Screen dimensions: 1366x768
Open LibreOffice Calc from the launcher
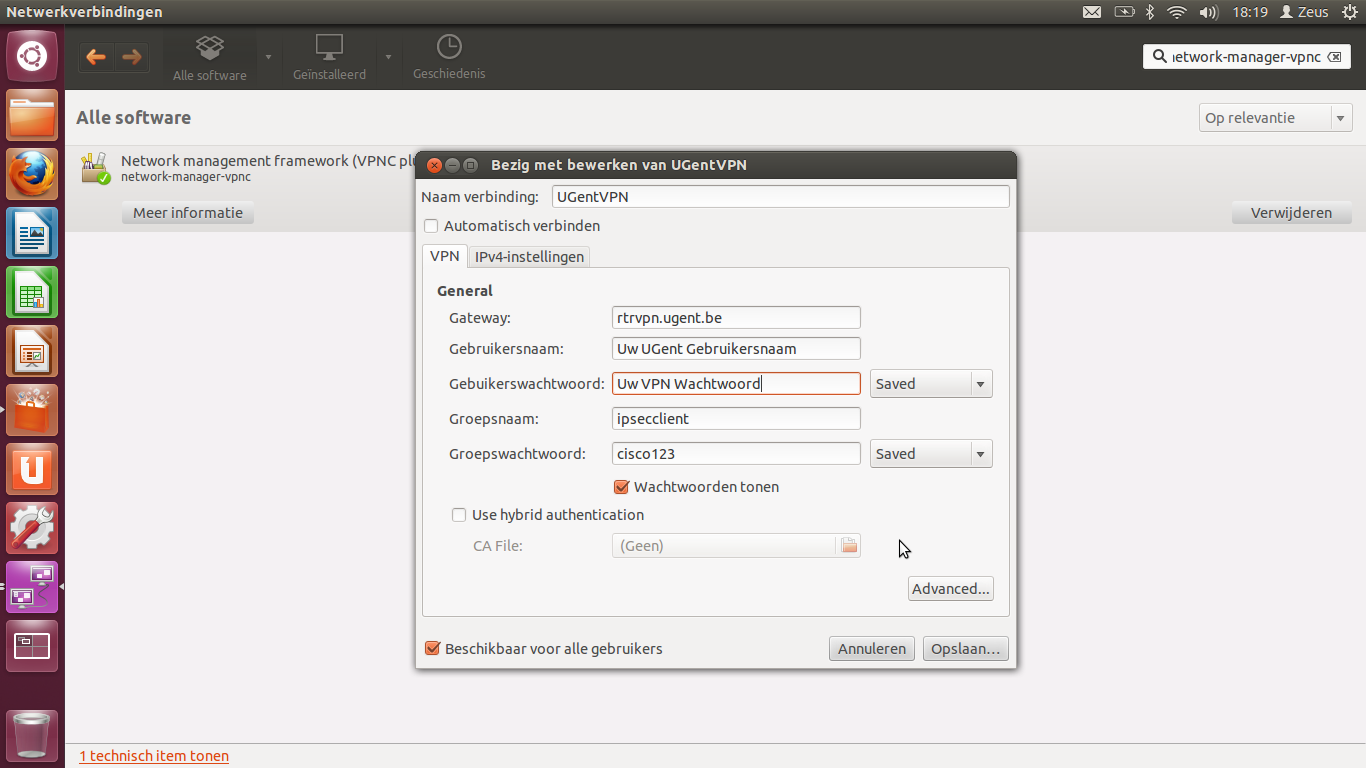(32, 292)
